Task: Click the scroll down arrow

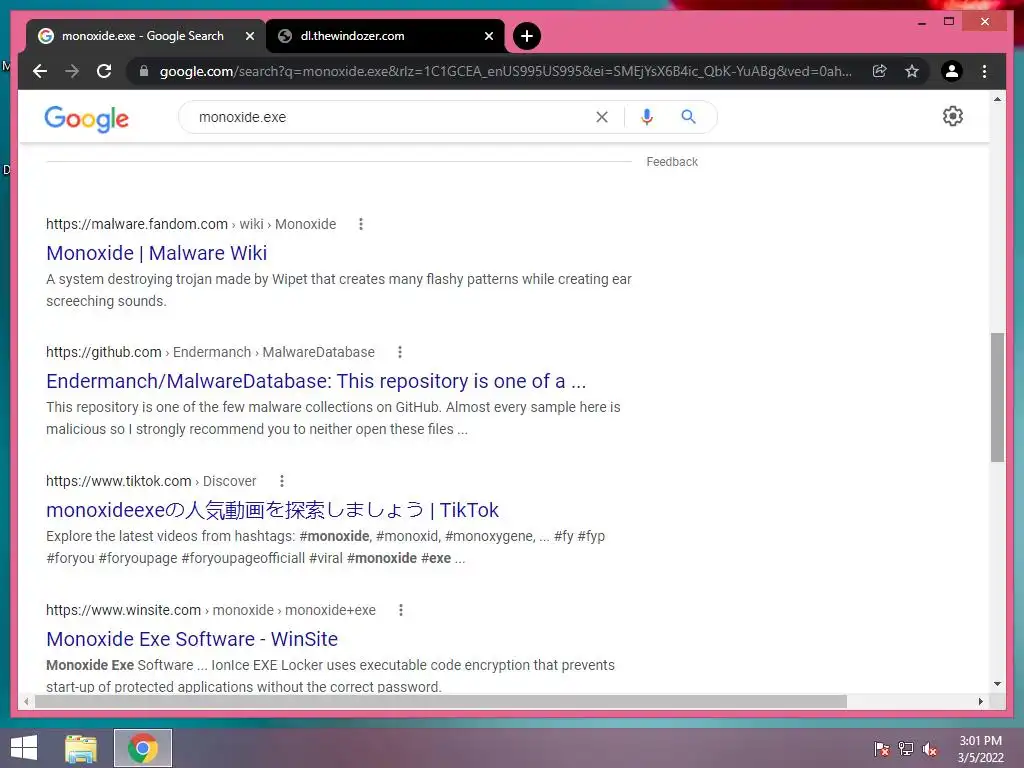Action: (997, 684)
